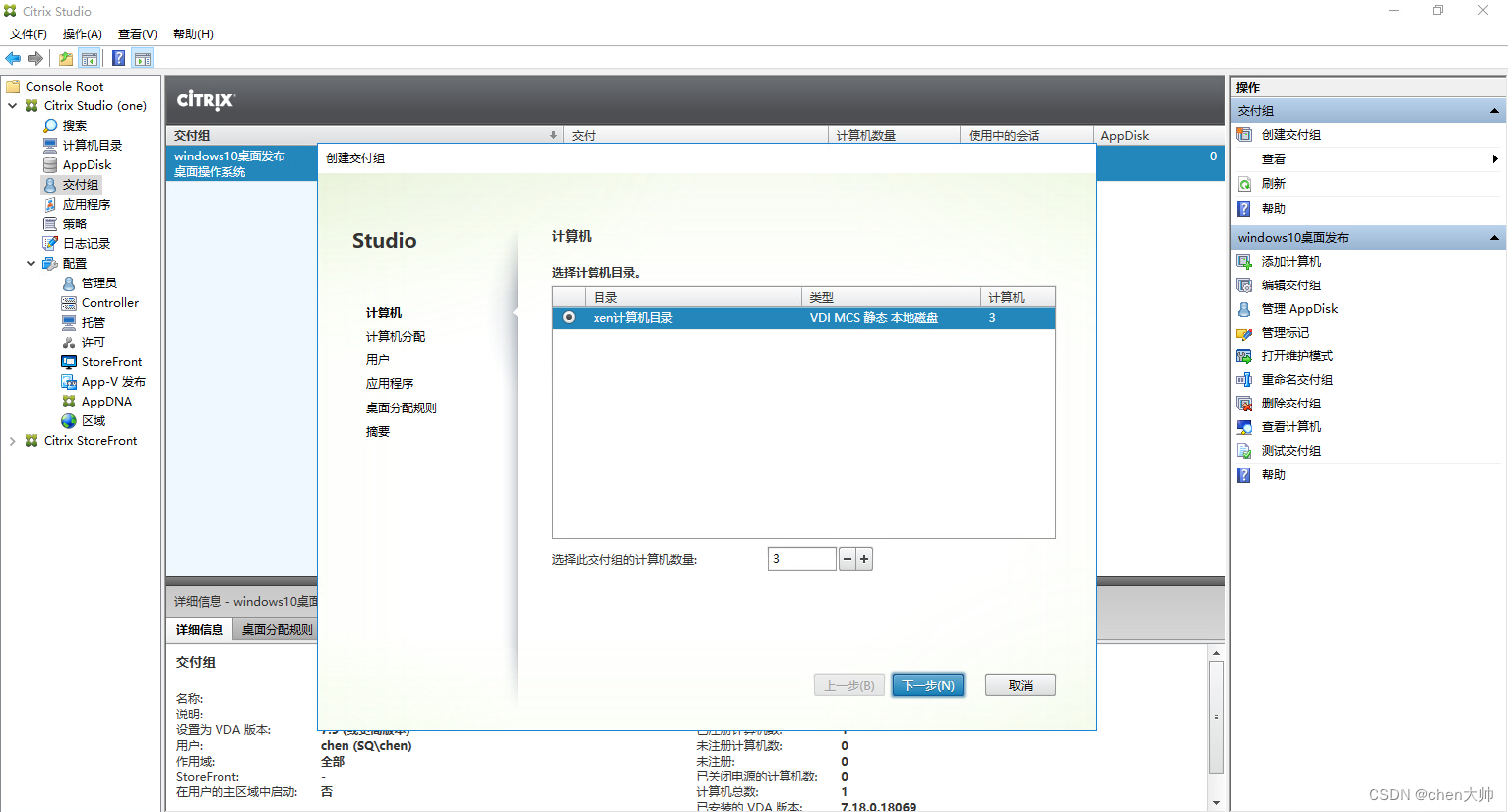1508x812 pixels.
Task: Click 添加计算机 action
Action: click(1290, 262)
